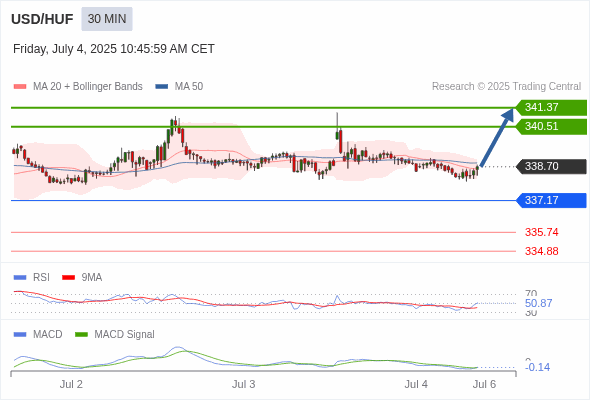The image size is (590, 400).
Task: Click the MACD Signal green legend swatch
Action: coord(81,335)
